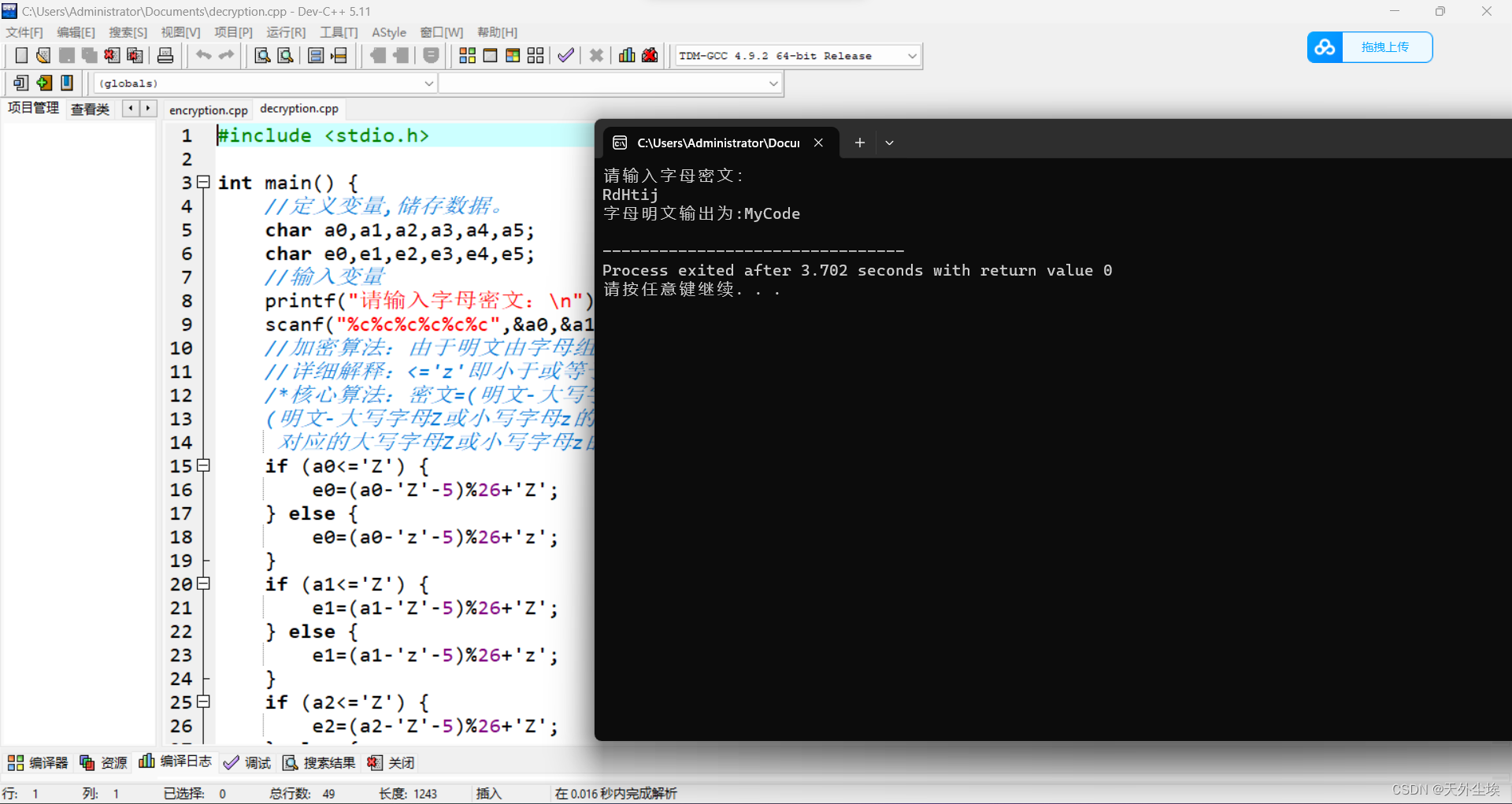The height and width of the screenshot is (804, 1512).
Task: Click the Compile colored-squares icon
Action: [467, 55]
